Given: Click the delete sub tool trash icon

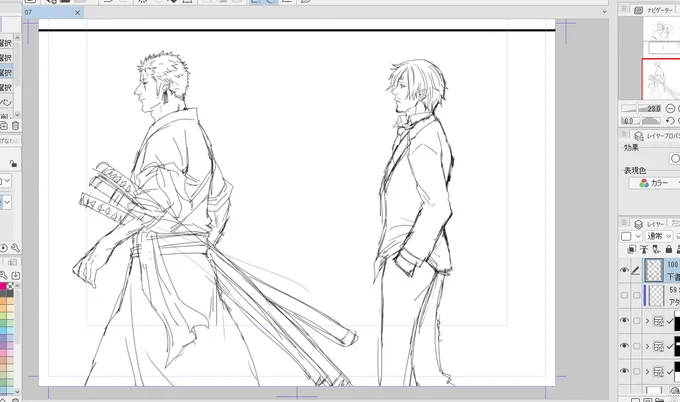Looking at the screenshot, I should [15, 126].
